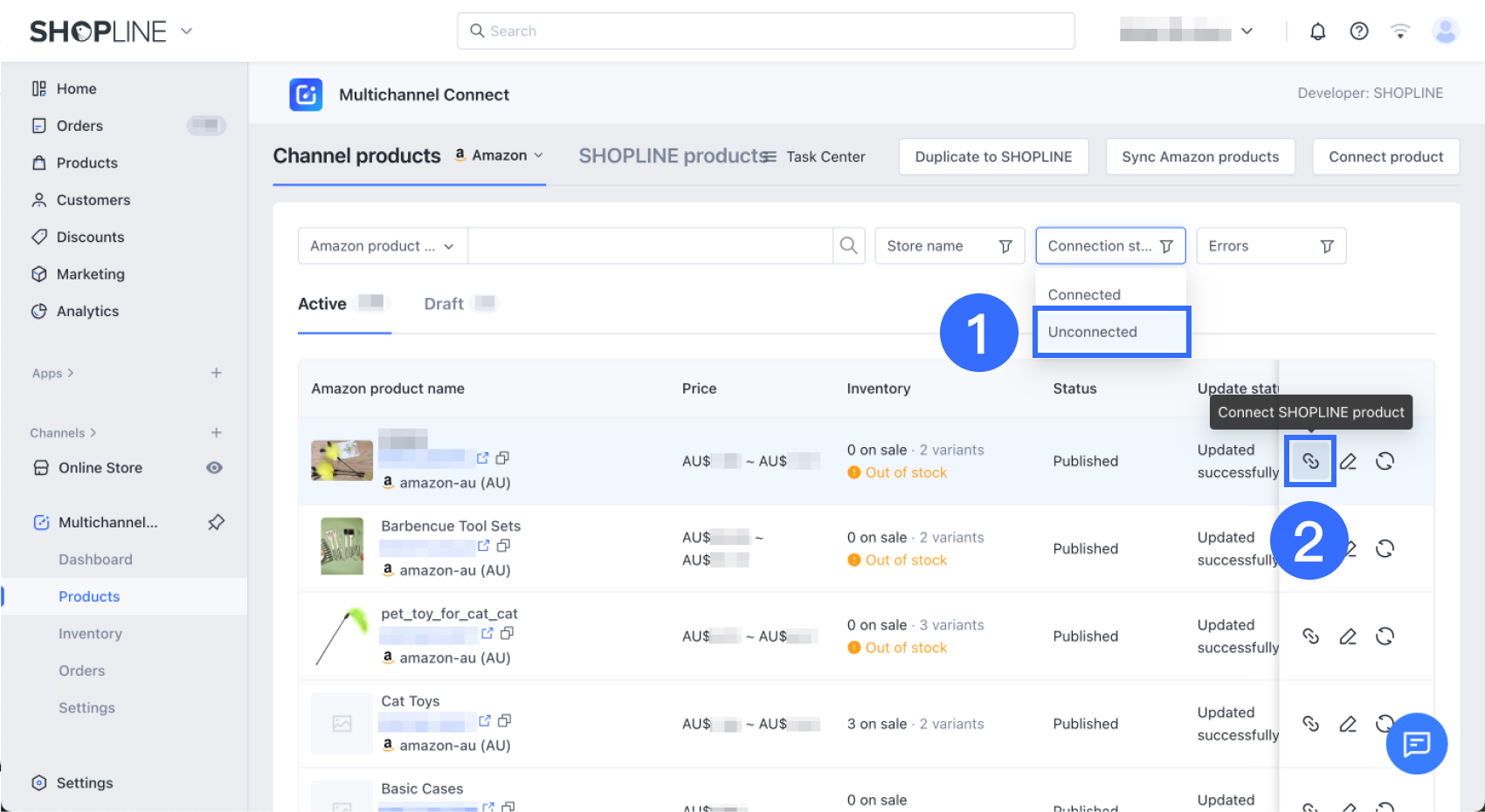Open Multichannel Dashboard link

(x=95, y=560)
